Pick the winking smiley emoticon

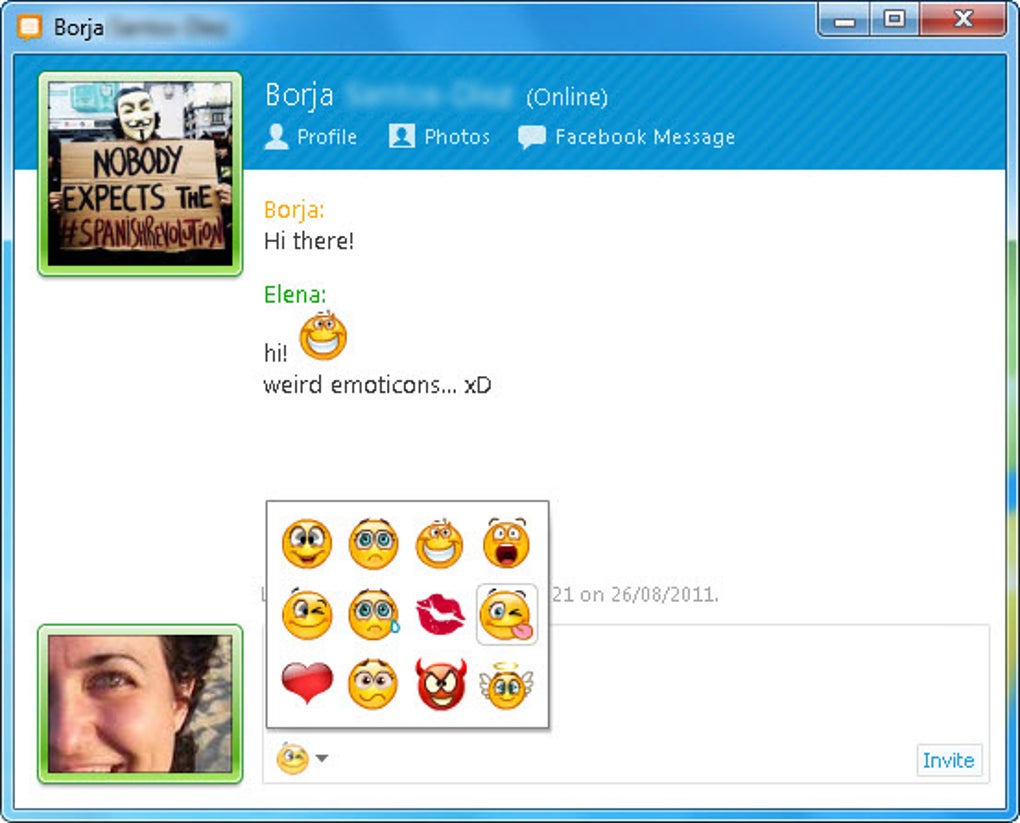(x=306, y=614)
